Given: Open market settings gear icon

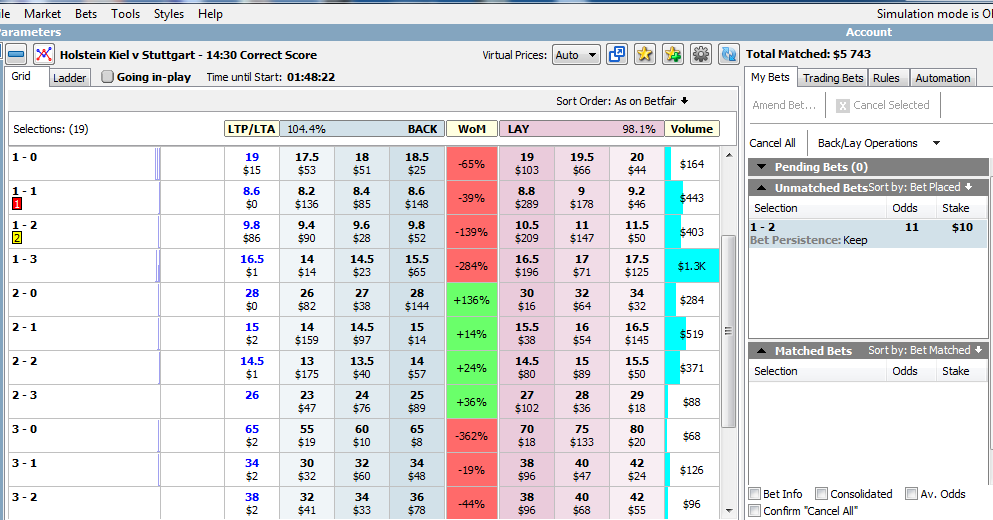Looking at the screenshot, I should click(700, 54).
